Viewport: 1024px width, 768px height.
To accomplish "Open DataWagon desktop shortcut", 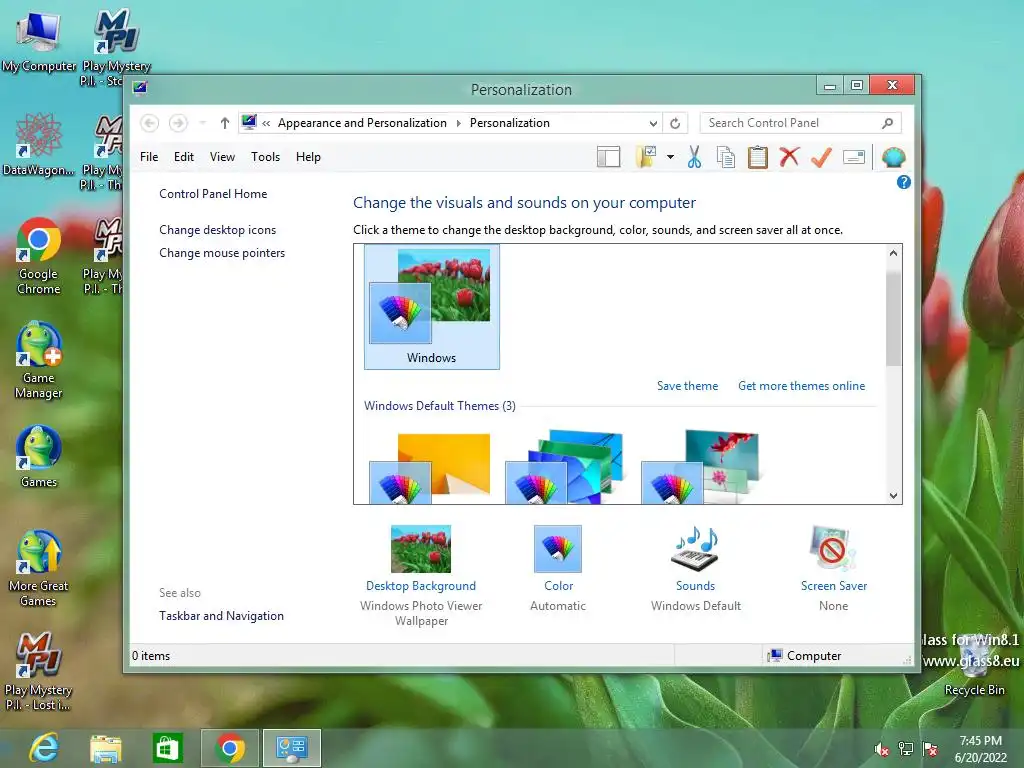I will coord(39,145).
